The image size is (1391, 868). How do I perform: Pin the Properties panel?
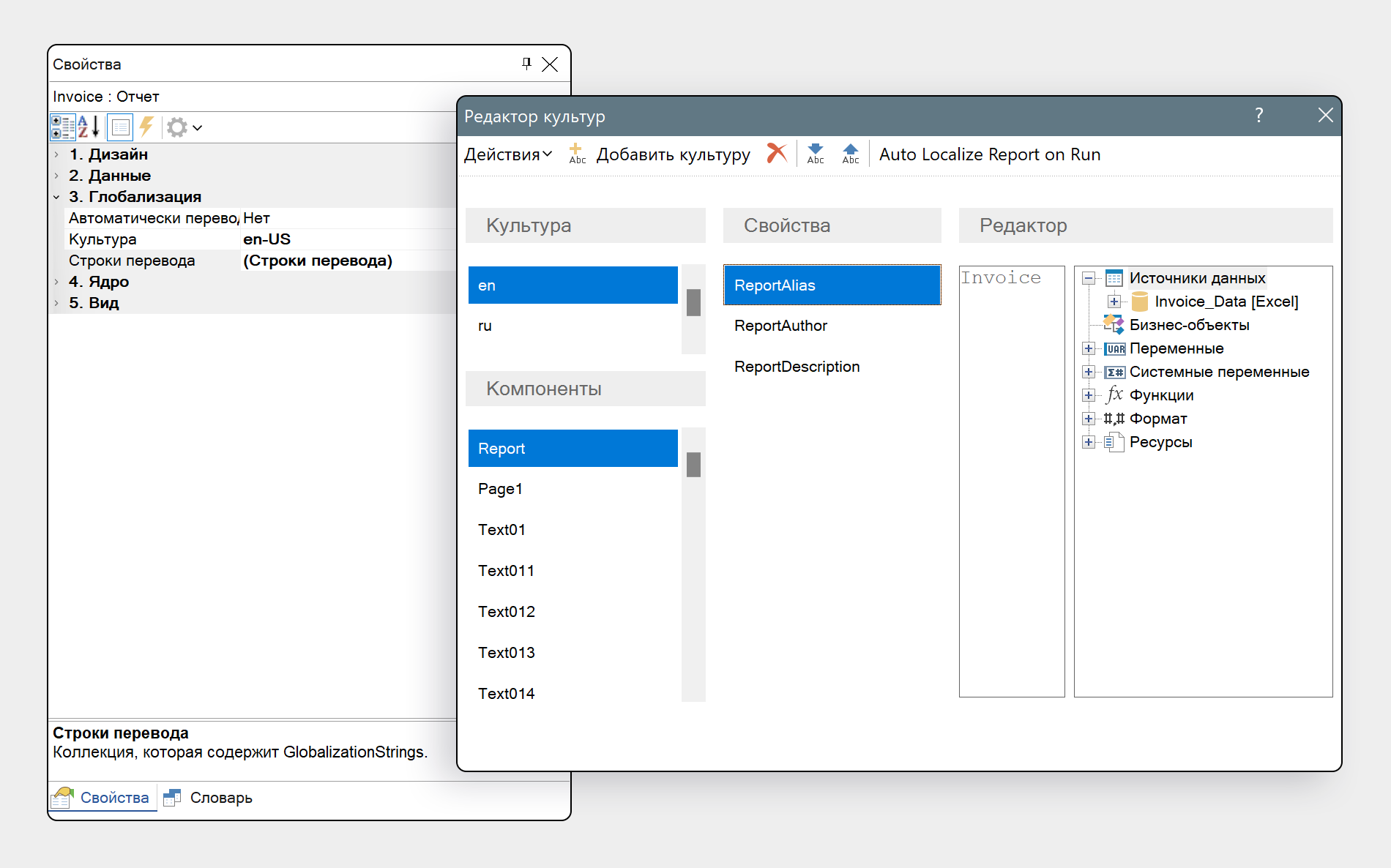(526, 64)
